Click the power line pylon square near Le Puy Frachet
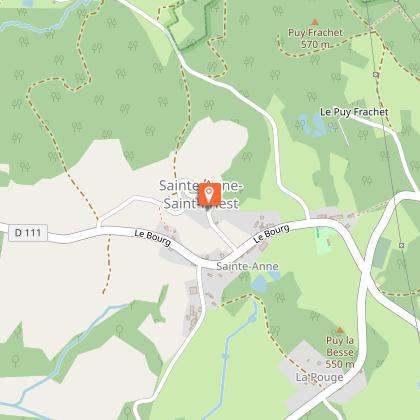Image resolution: width=420 pixels, height=420 pixels. pyautogui.click(x=376, y=75)
